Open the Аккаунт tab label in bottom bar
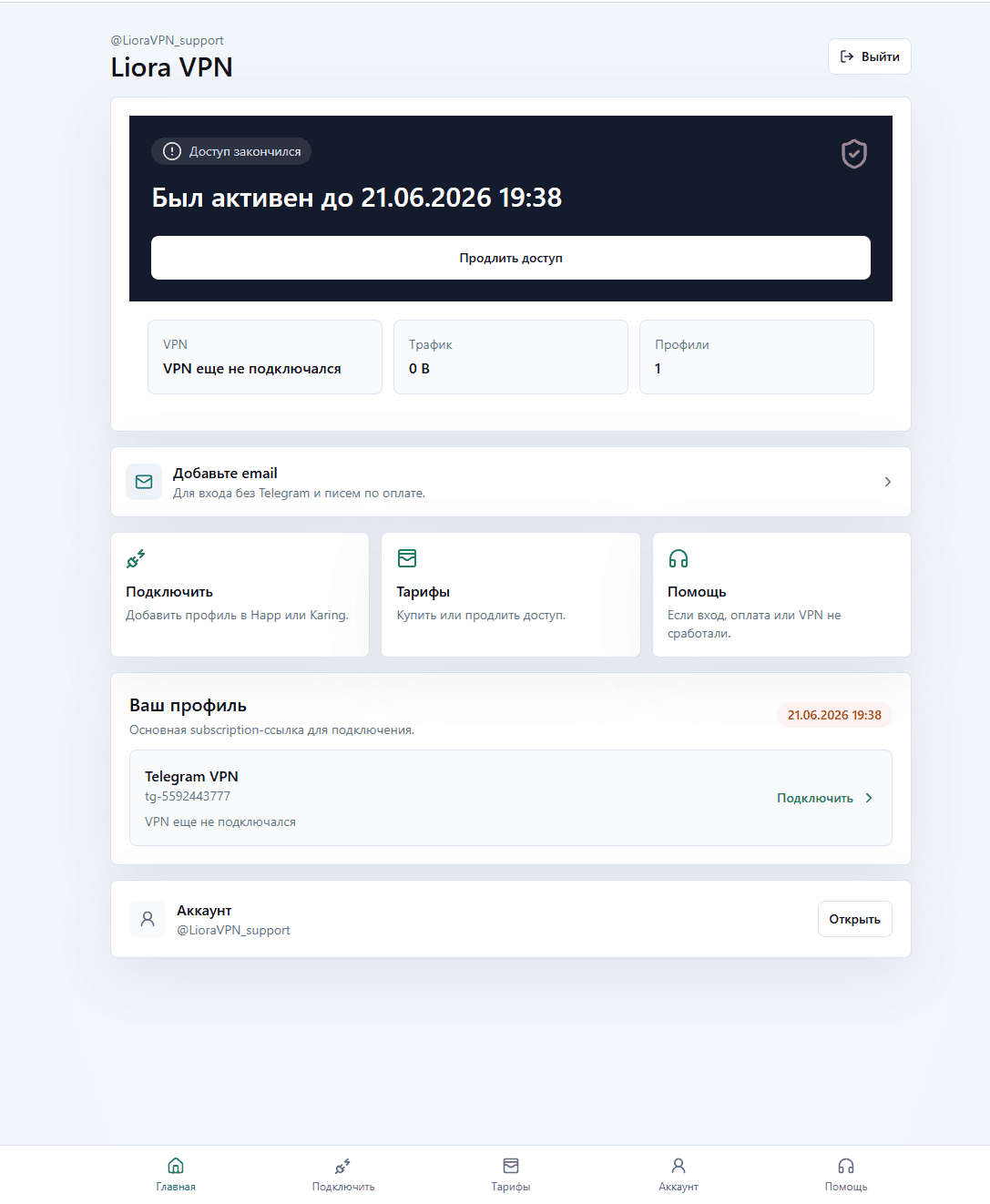990x1204 pixels. pos(679,1187)
